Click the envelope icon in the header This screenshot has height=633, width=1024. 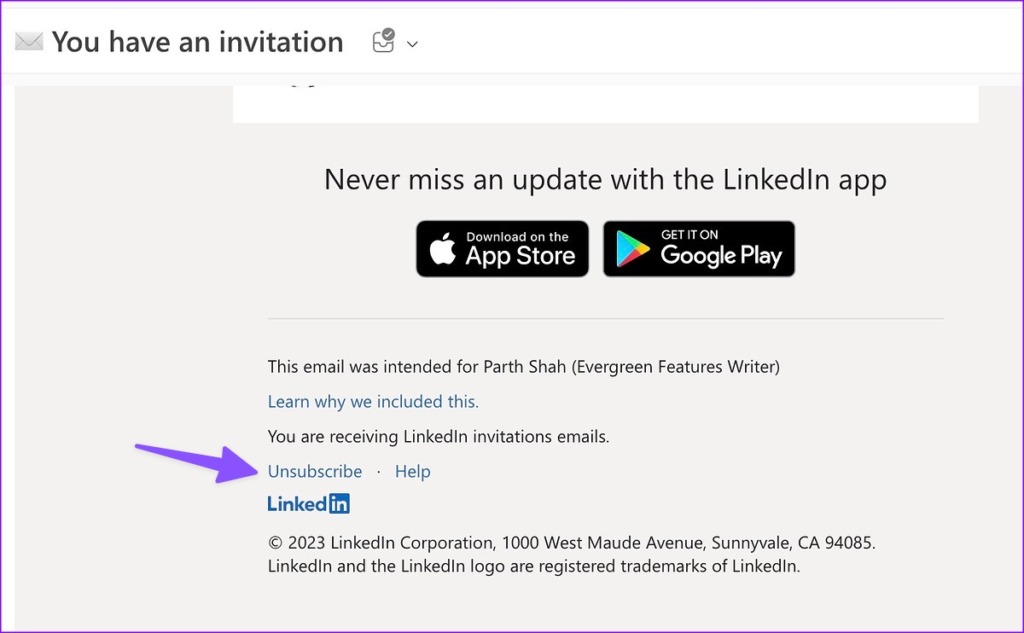click(x=27, y=42)
